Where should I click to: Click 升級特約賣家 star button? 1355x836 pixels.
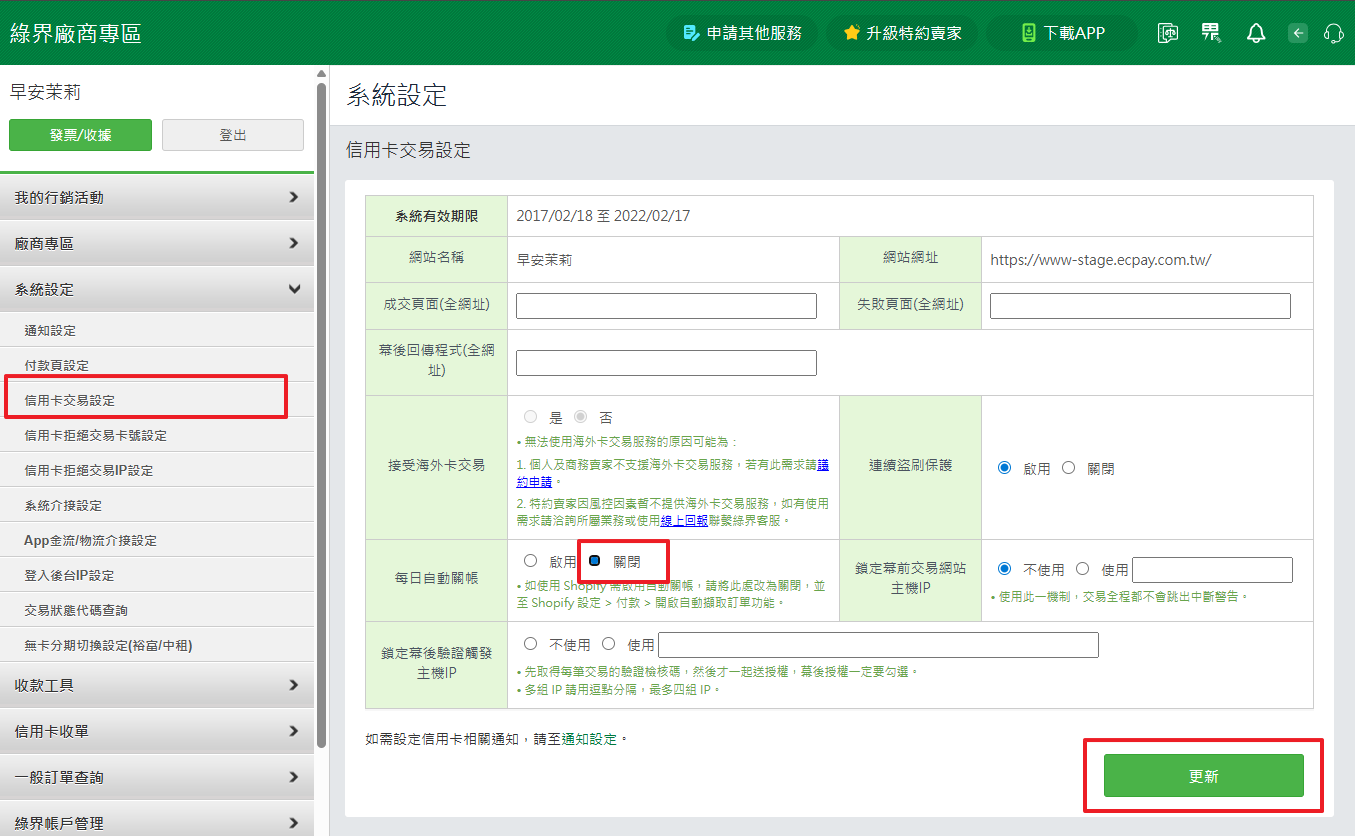click(x=902, y=33)
